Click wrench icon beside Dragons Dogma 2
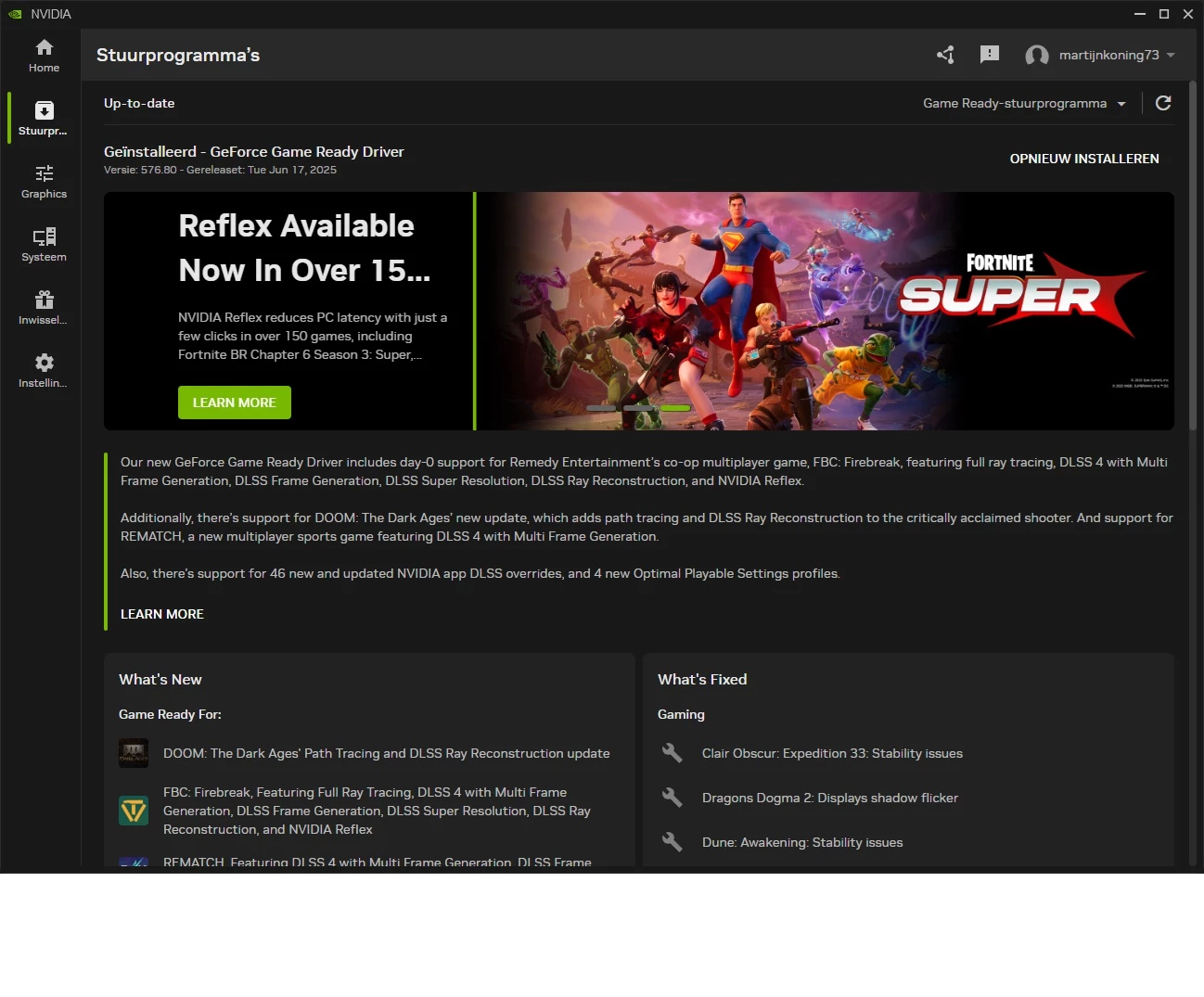1204x997 pixels. (672, 798)
